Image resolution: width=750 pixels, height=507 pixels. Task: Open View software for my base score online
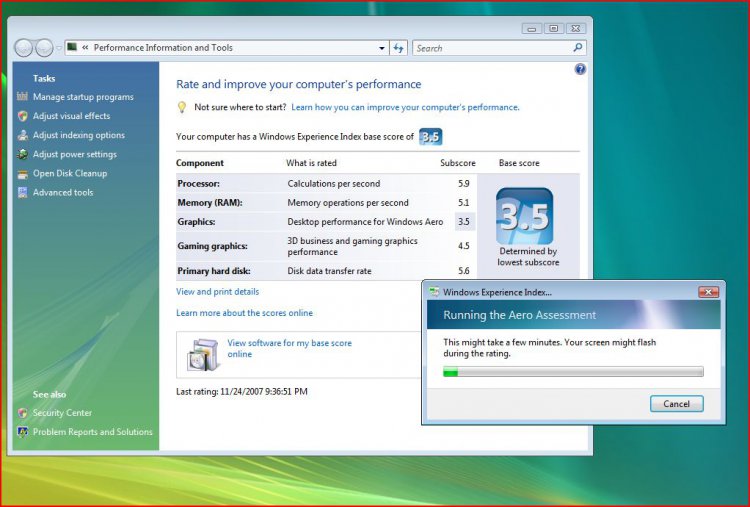pos(289,349)
